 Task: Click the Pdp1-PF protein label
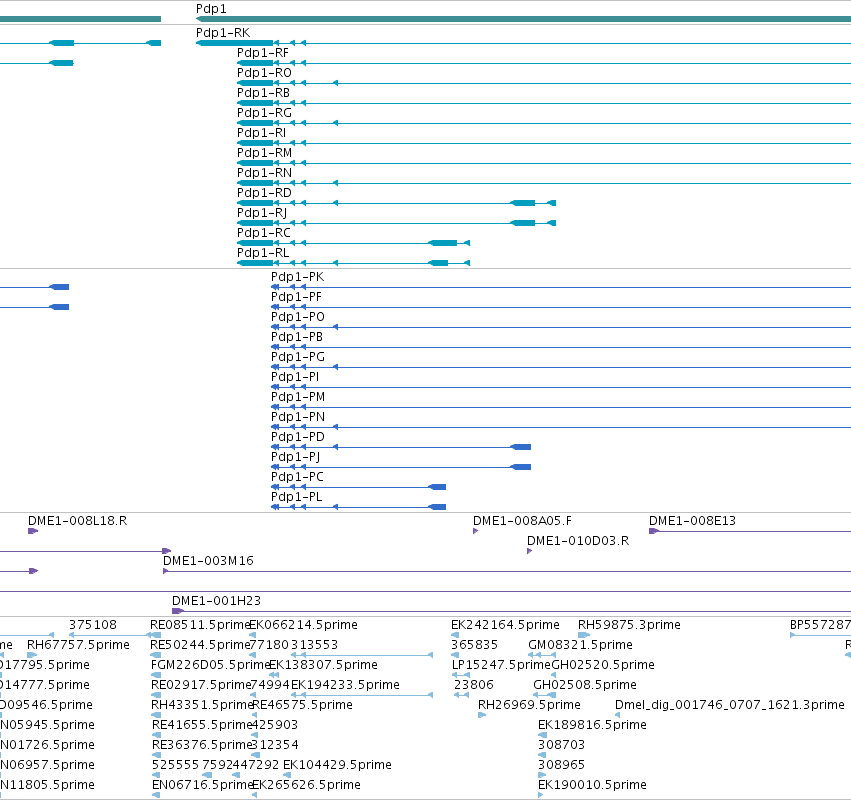[x=296, y=297]
